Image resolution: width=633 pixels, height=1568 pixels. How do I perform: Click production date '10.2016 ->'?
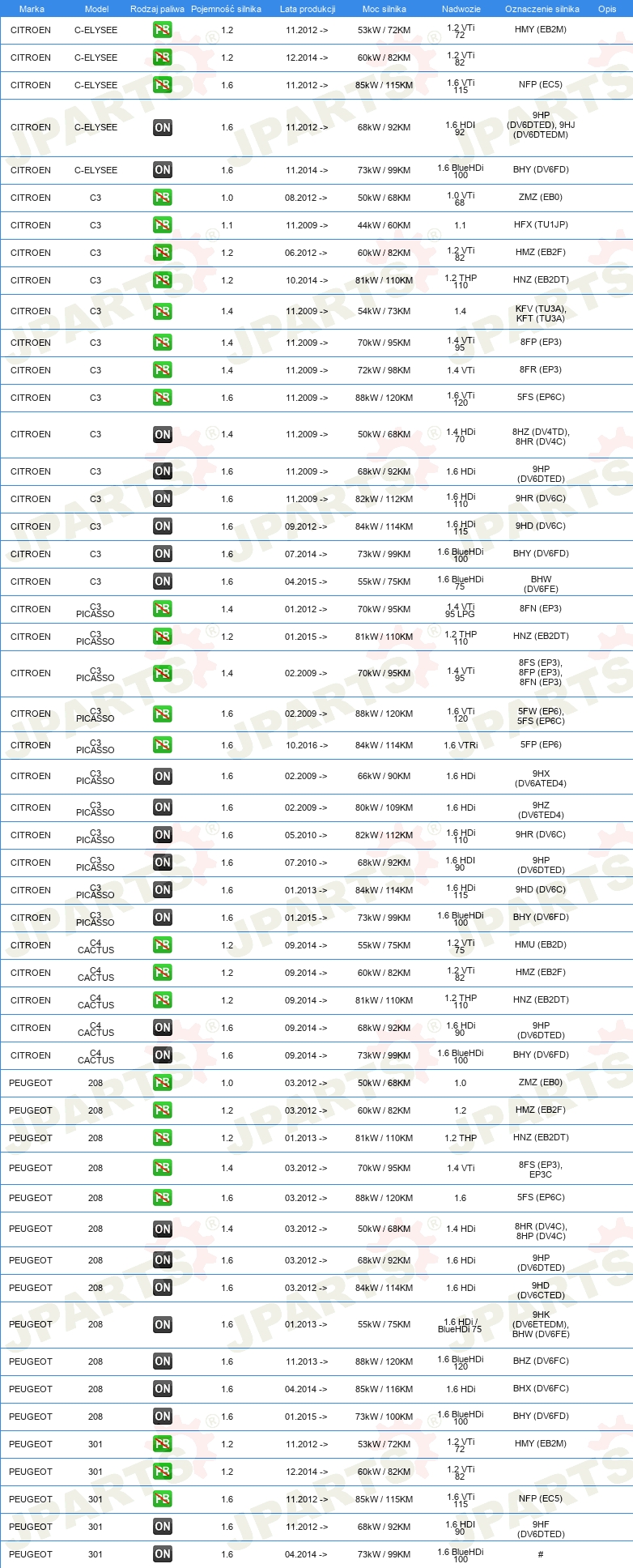click(307, 746)
